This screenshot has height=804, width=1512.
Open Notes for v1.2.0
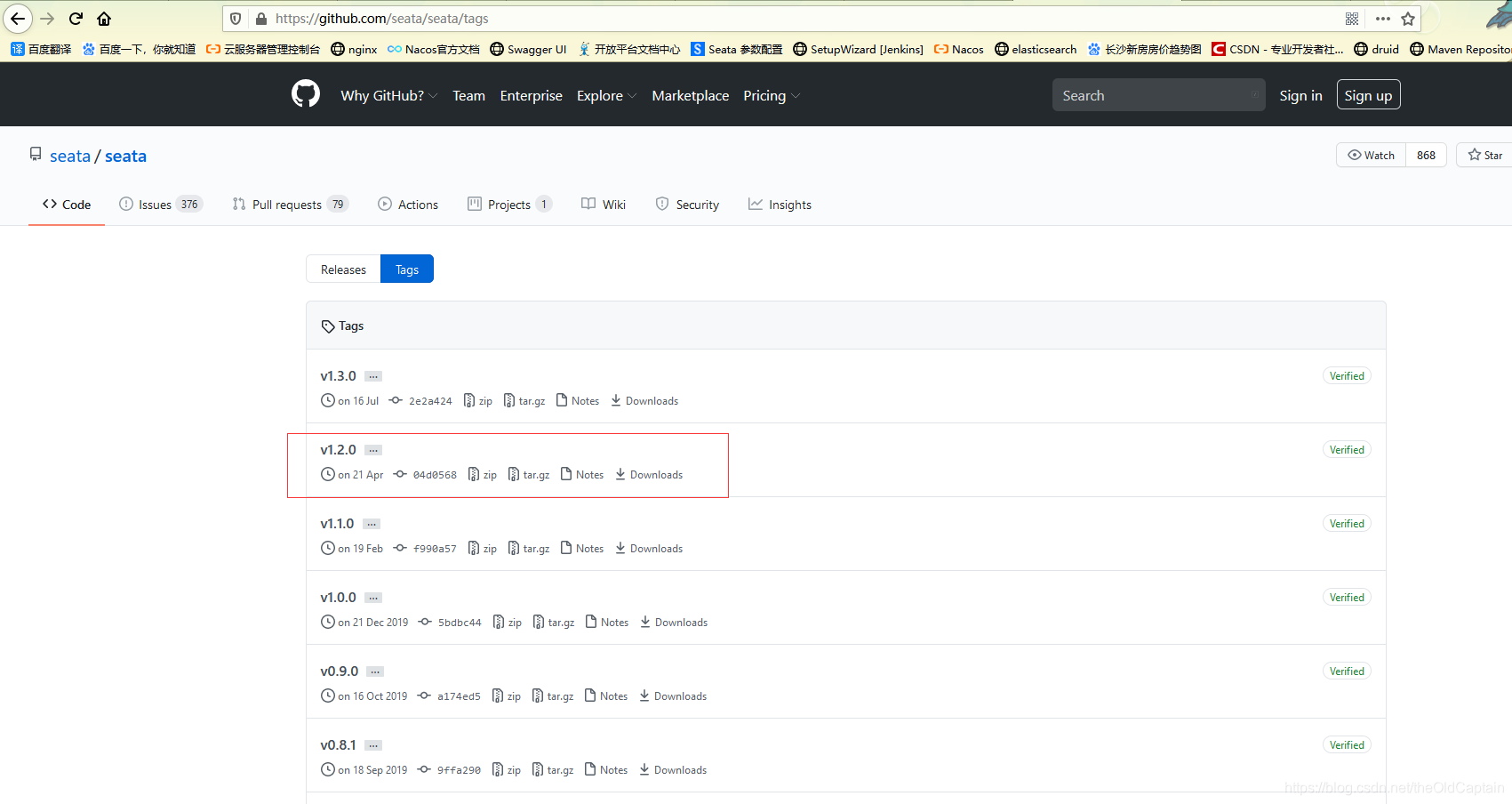(582, 475)
